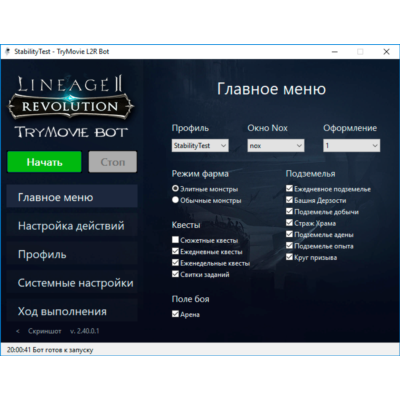Click the Скриншот link at the bottom
The height and width of the screenshot is (400, 400).
45,331
